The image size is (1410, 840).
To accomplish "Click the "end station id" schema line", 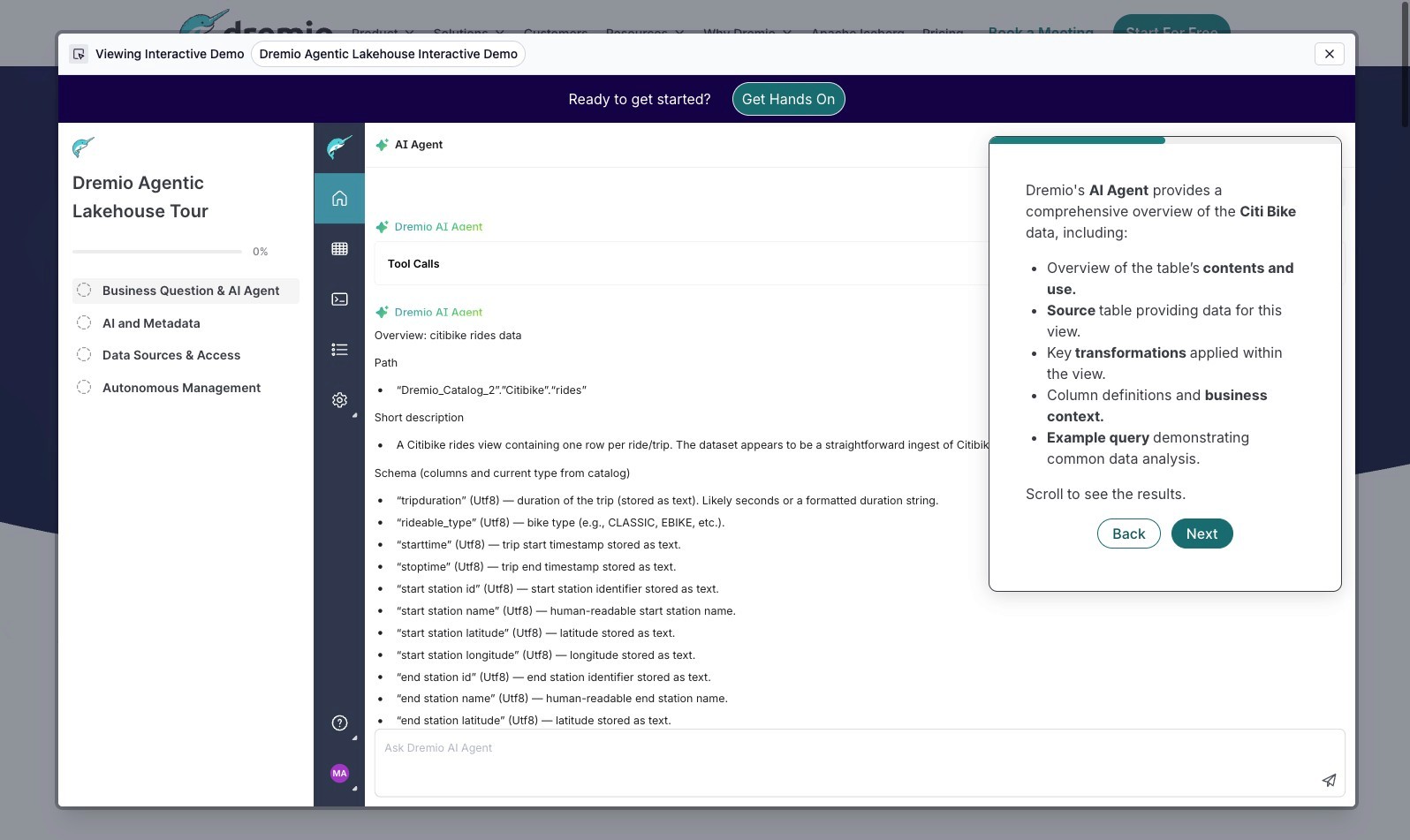I will coord(553,677).
